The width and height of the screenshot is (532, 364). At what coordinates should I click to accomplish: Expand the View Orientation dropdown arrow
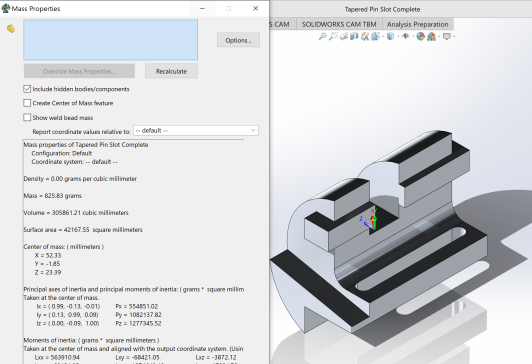tap(383, 36)
